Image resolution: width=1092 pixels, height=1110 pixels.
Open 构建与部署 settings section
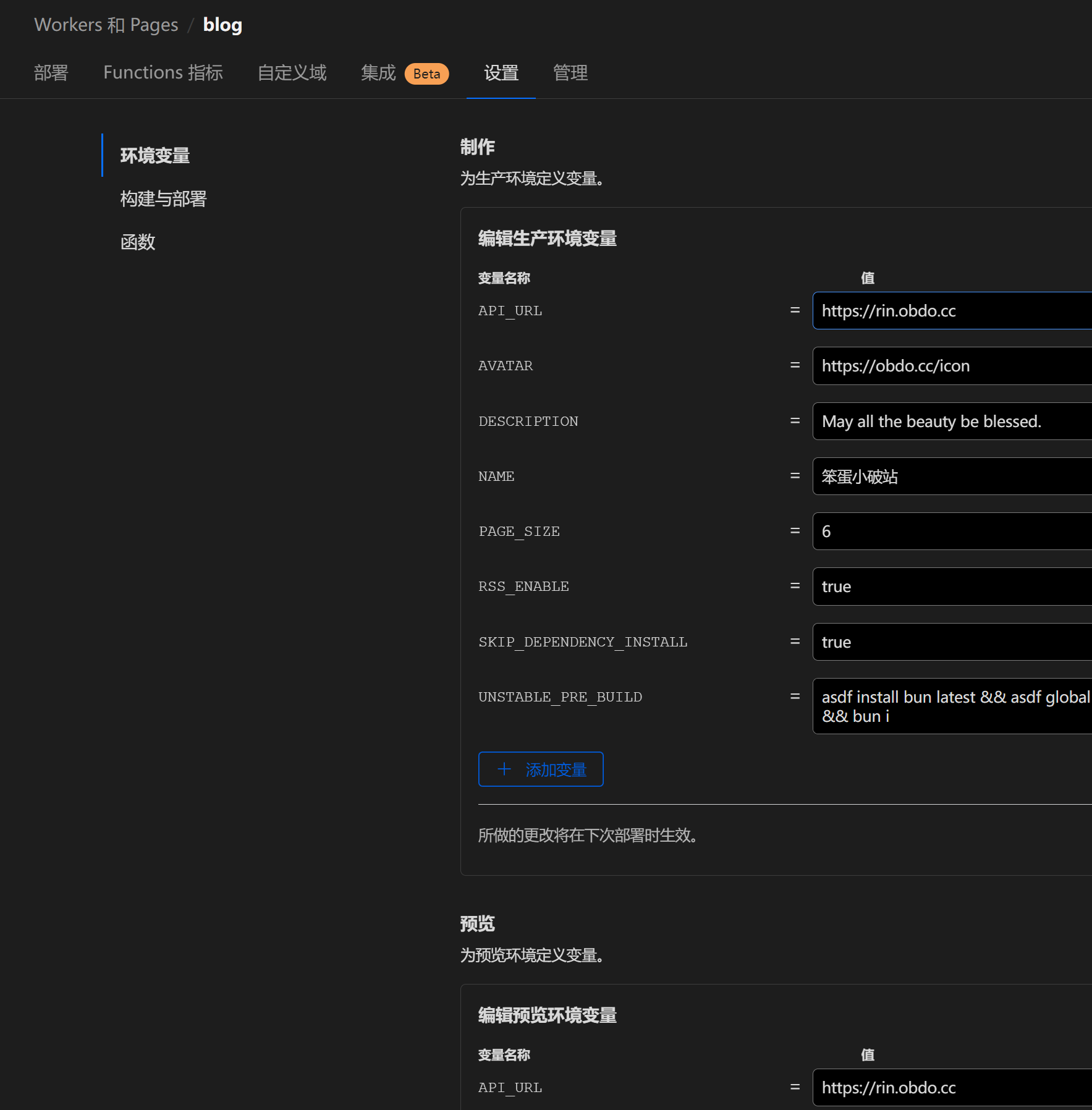tap(163, 198)
